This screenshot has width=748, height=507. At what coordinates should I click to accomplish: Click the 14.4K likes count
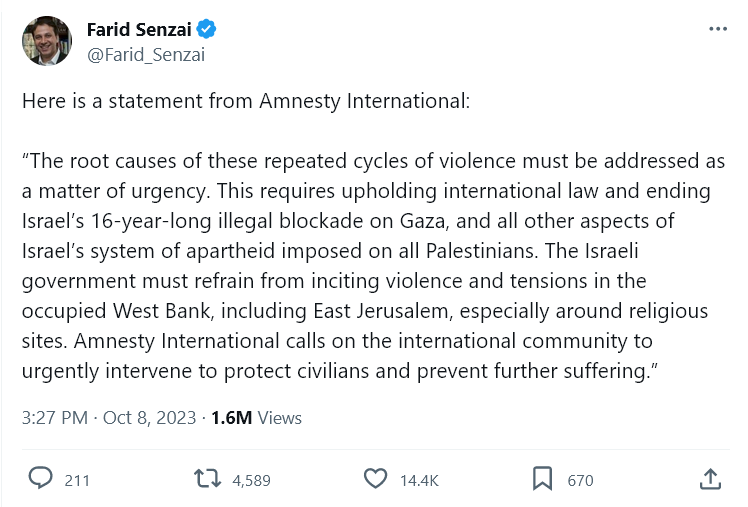click(x=419, y=480)
